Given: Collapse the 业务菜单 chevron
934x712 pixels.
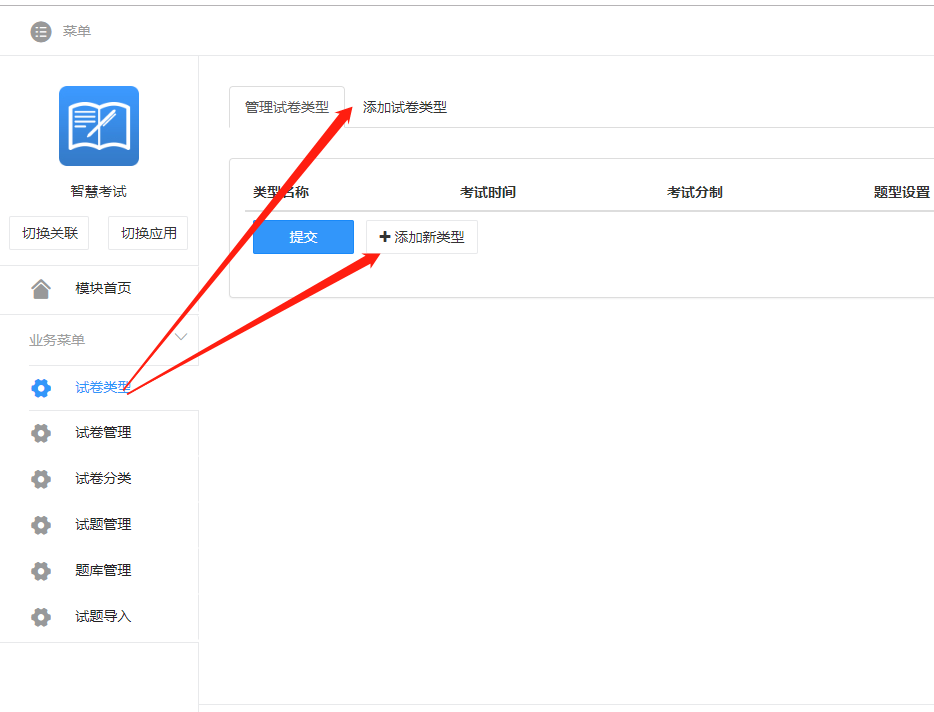Looking at the screenshot, I should (181, 337).
